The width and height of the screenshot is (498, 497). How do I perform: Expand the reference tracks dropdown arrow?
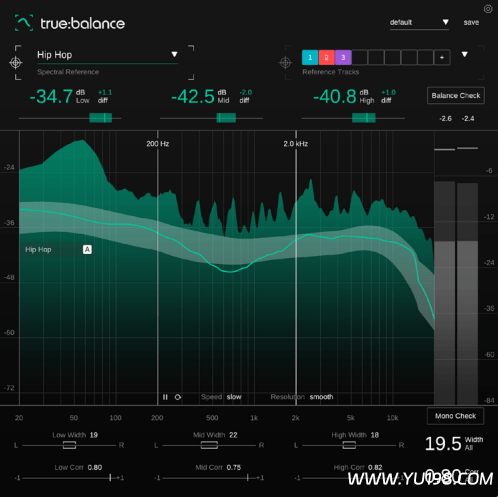pos(465,54)
